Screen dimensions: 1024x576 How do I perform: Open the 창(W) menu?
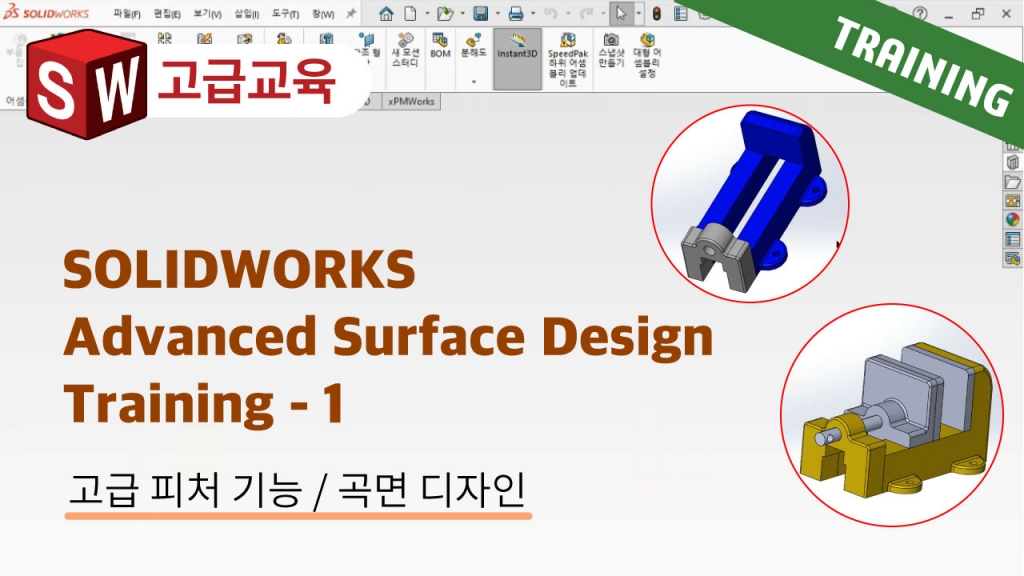(x=323, y=14)
